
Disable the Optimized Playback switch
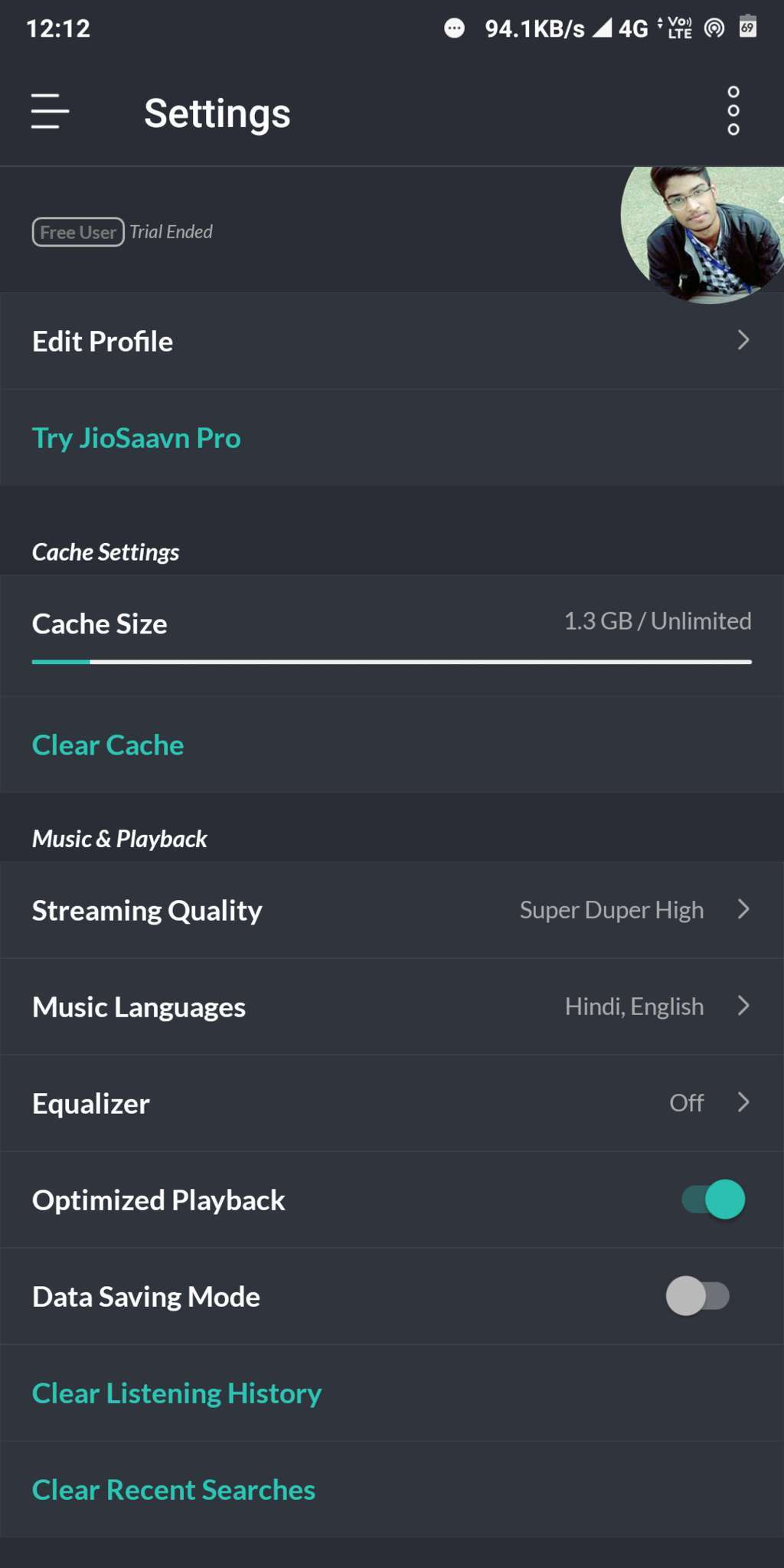[714, 1200]
